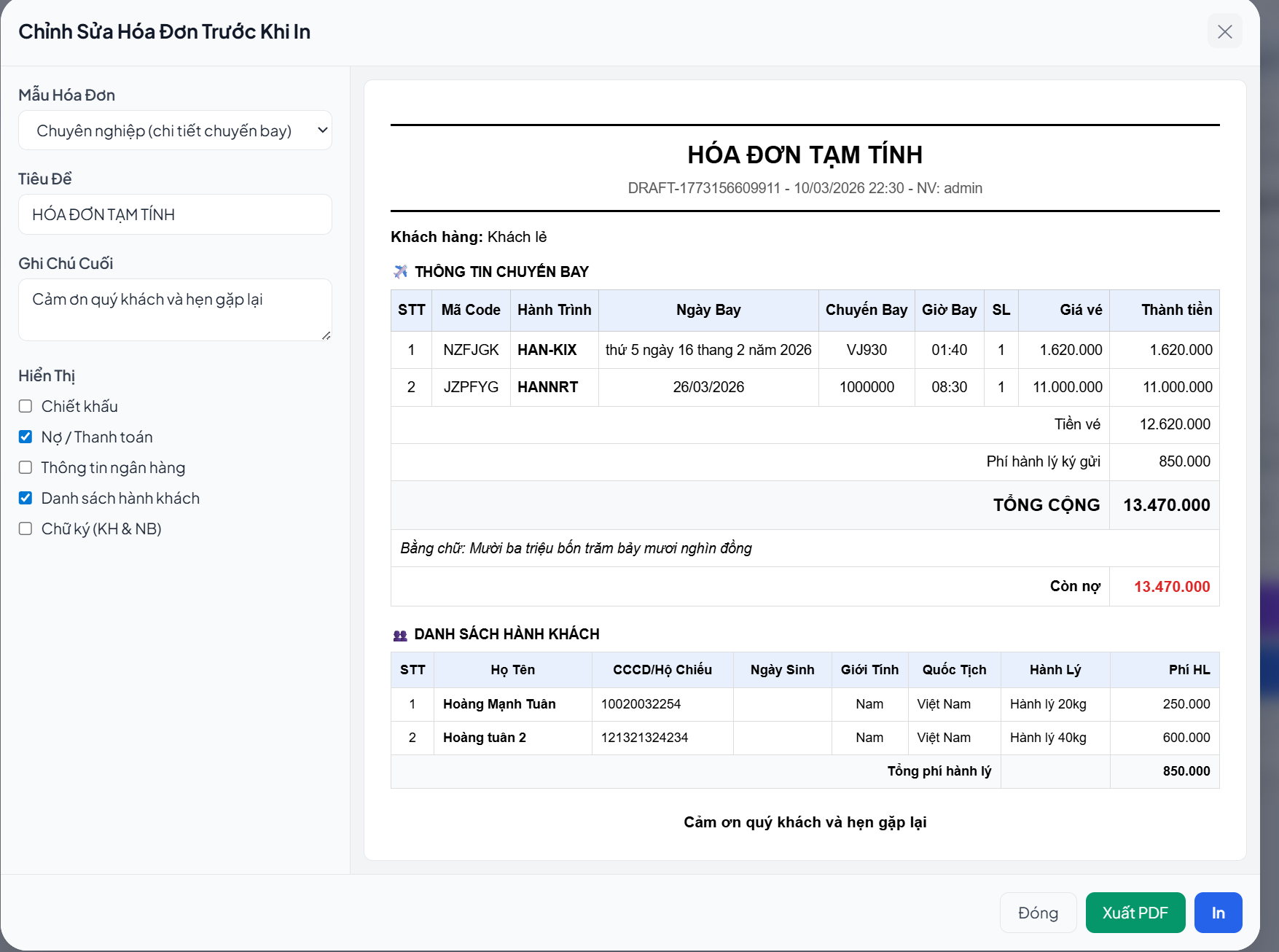Click the passengers icon beside passenger list heading
1279x952 pixels.
click(400, 635)
